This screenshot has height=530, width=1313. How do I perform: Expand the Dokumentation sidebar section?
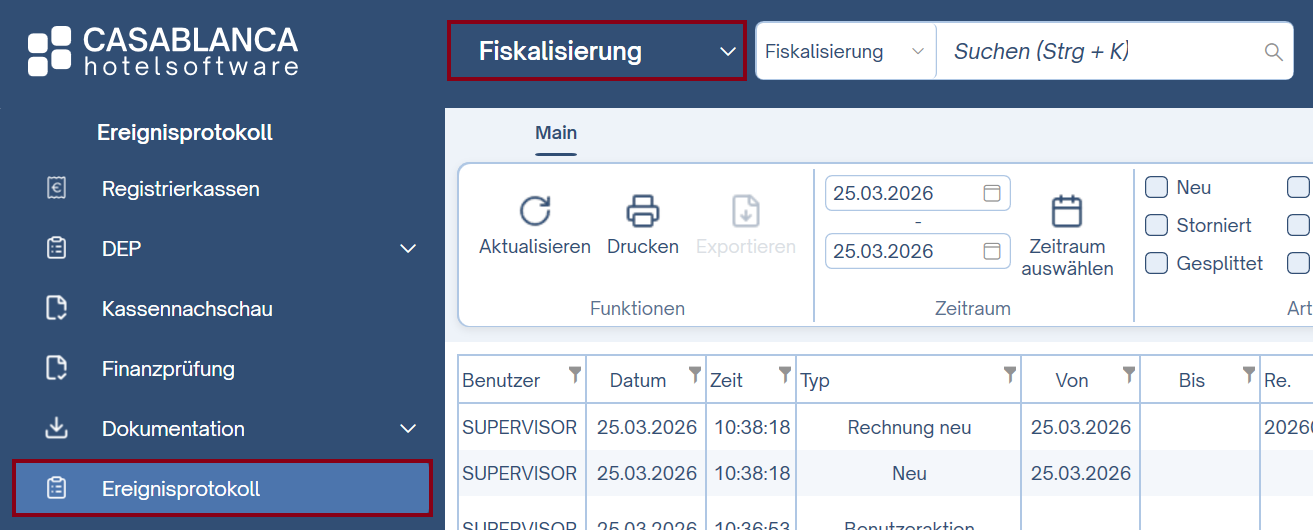408,429
